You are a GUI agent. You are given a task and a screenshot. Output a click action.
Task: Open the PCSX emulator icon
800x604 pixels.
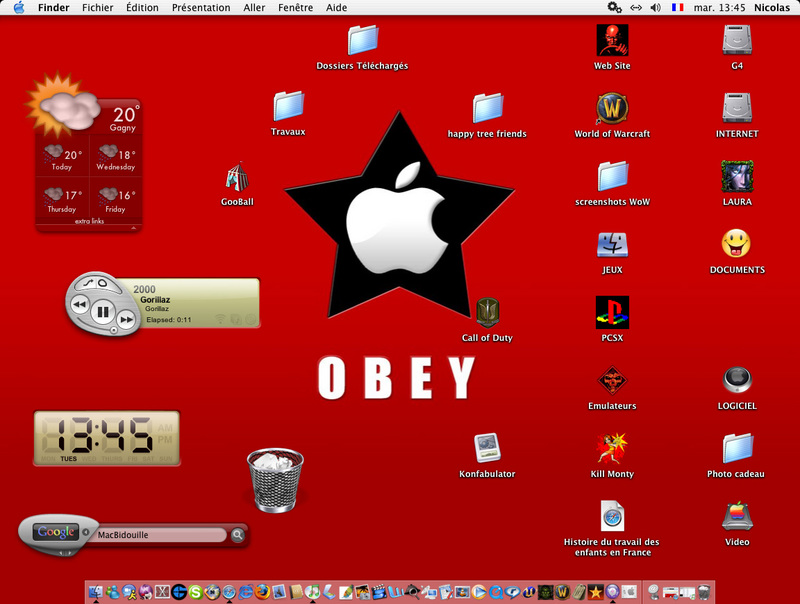point(612,312)
